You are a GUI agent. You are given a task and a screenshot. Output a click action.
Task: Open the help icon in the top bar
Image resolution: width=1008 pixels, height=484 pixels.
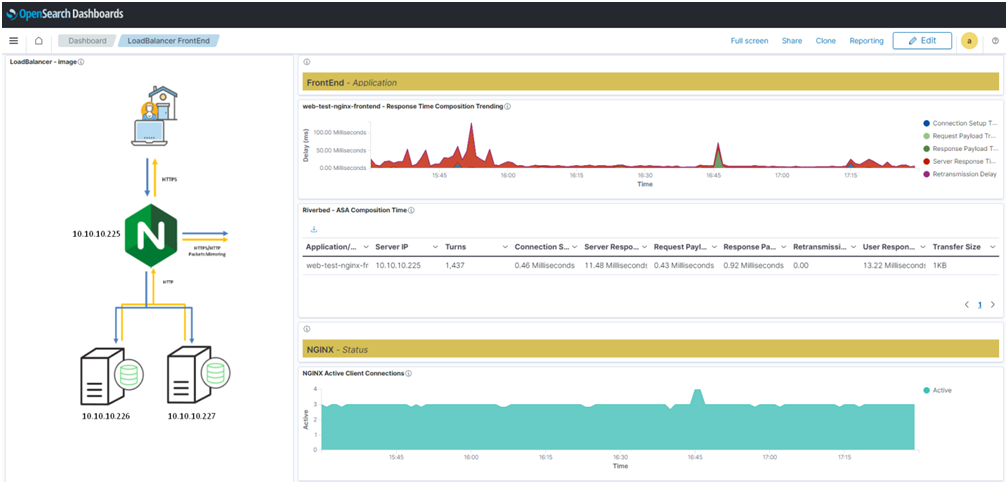(x=995, y=40)
